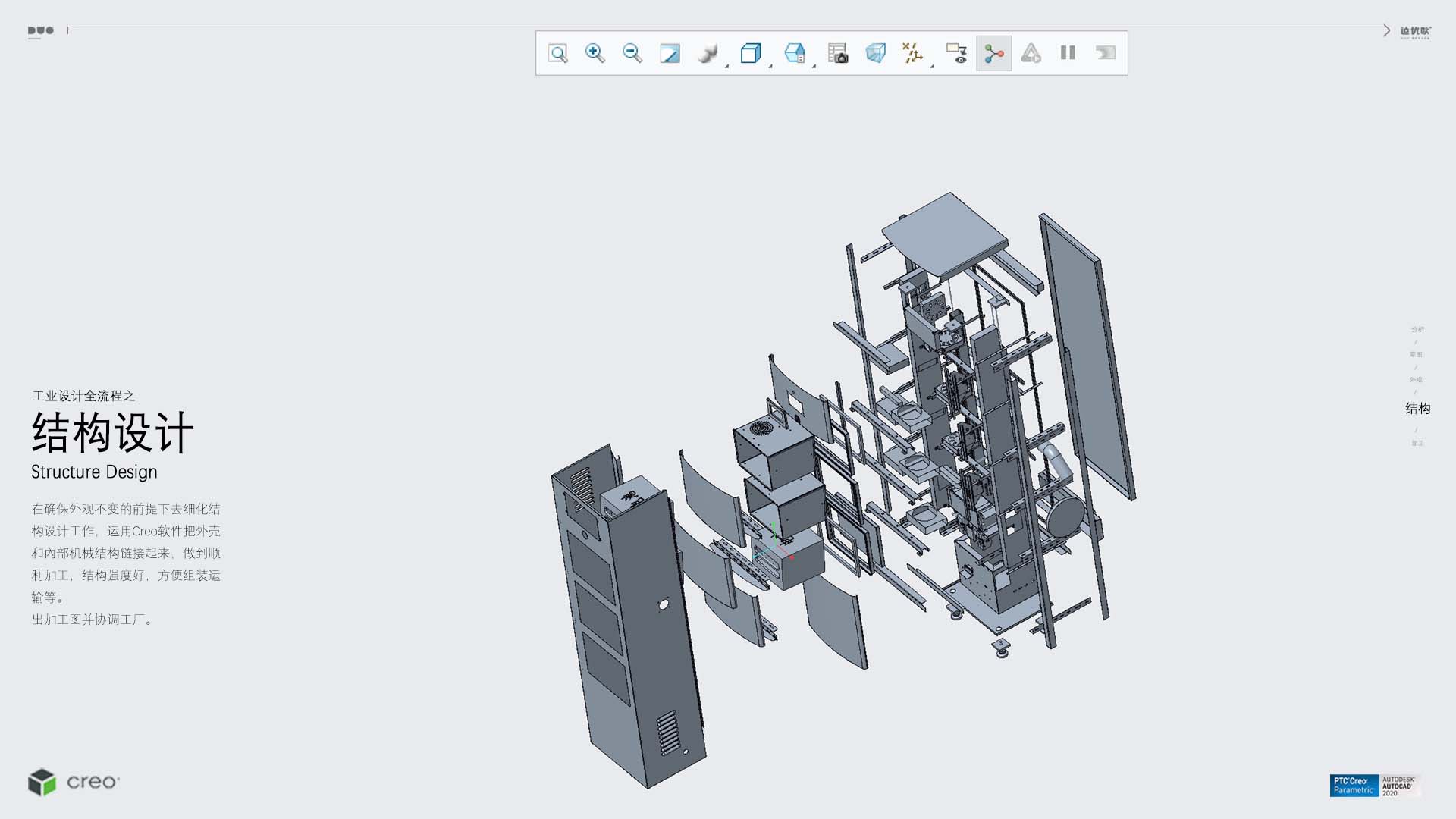Click the Repaint screen icon
This screenshot has height=819, width=1456.
point(670,53)
